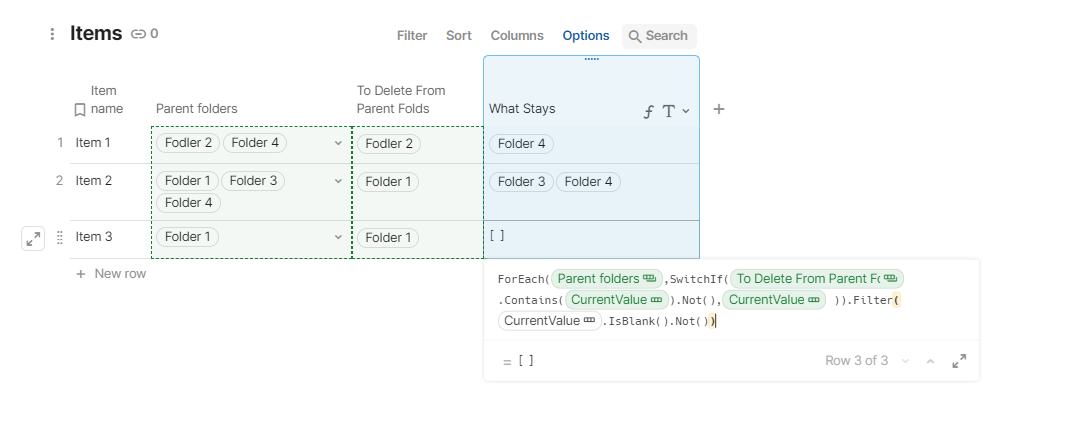Open the Filter menu

[412, 36]
